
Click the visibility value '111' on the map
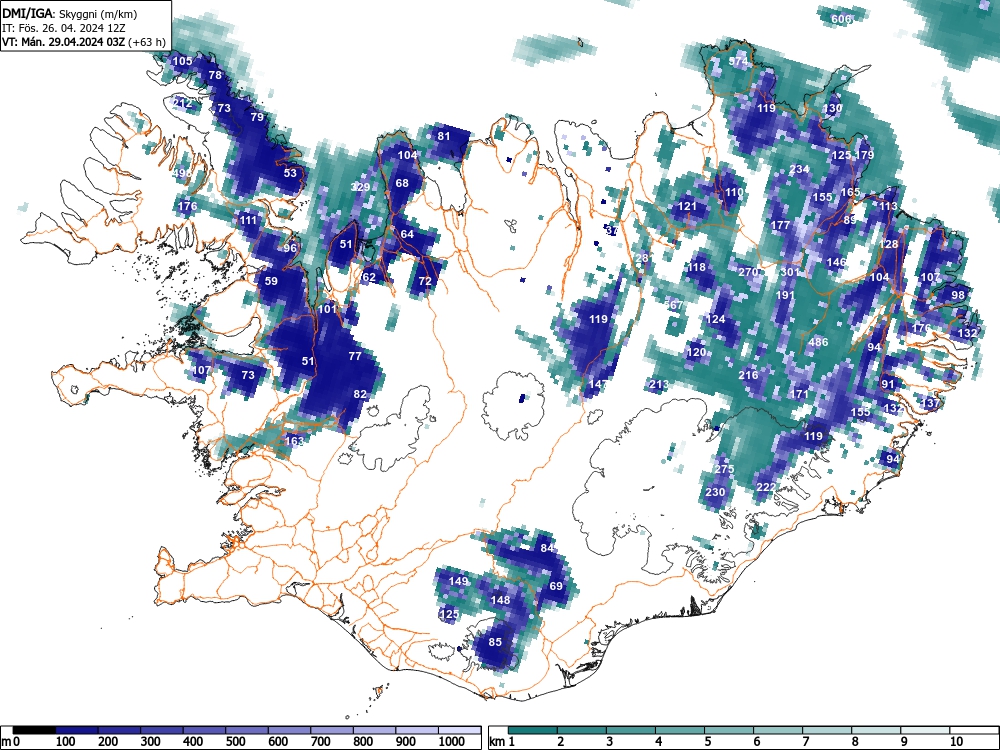click(248, 220)
